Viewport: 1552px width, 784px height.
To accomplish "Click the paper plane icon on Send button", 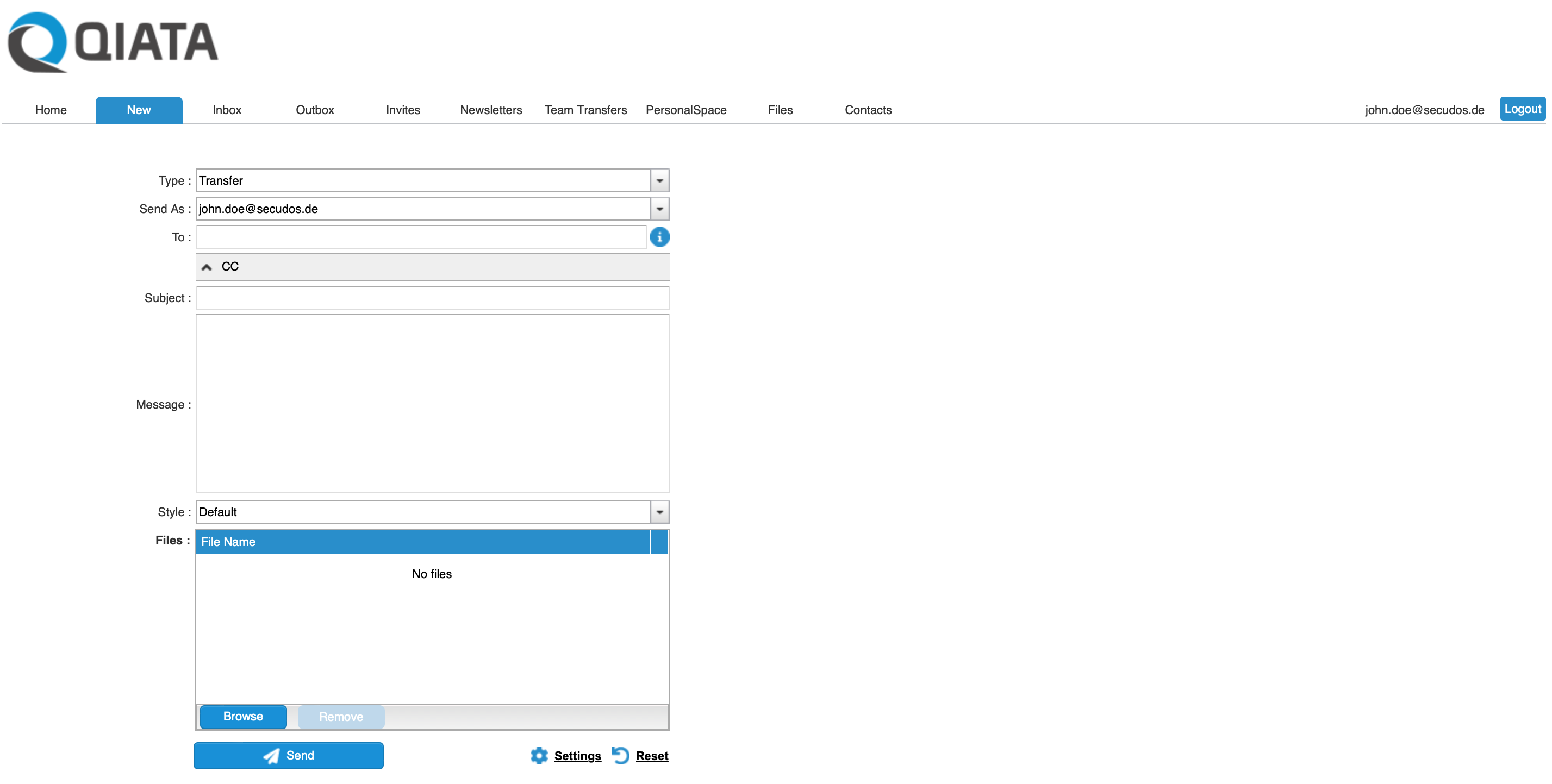I will [272, 756].
